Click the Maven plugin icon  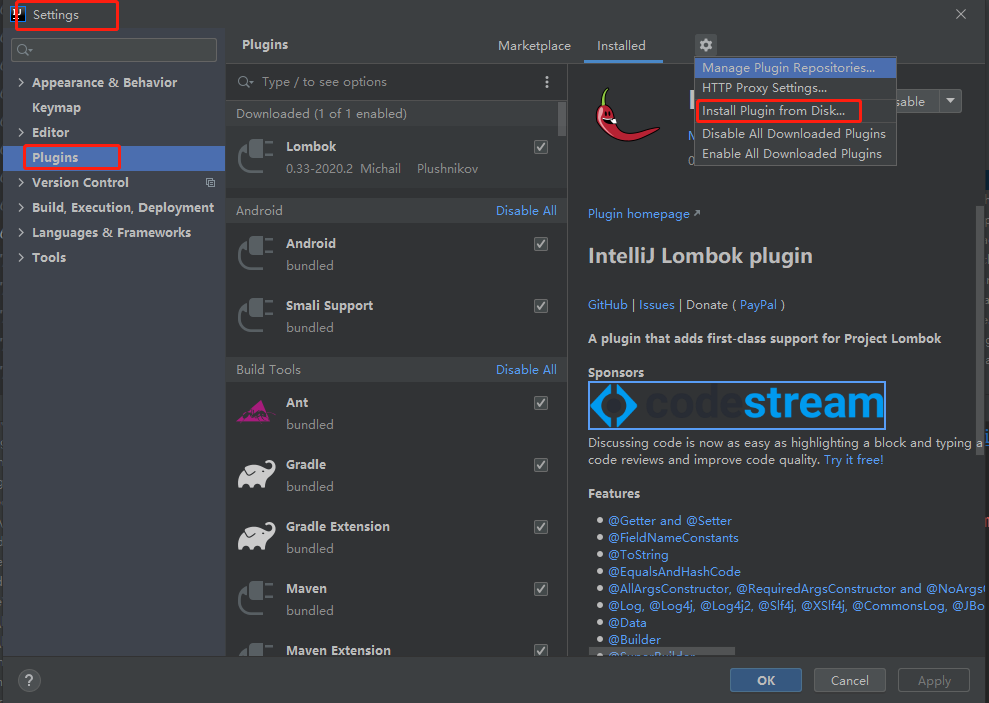(x=256, y=598)
